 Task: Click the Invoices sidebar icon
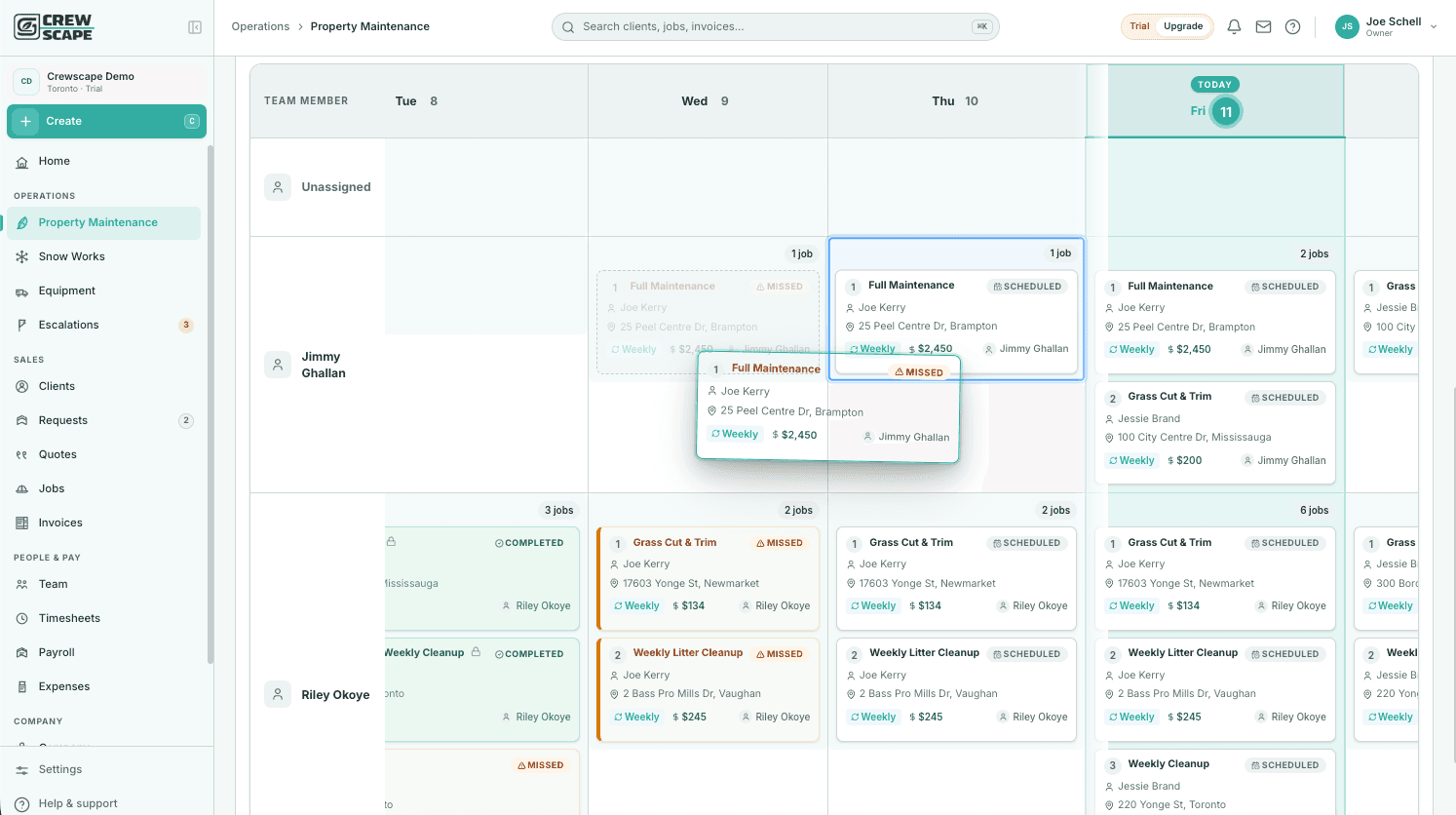point(21,523)
